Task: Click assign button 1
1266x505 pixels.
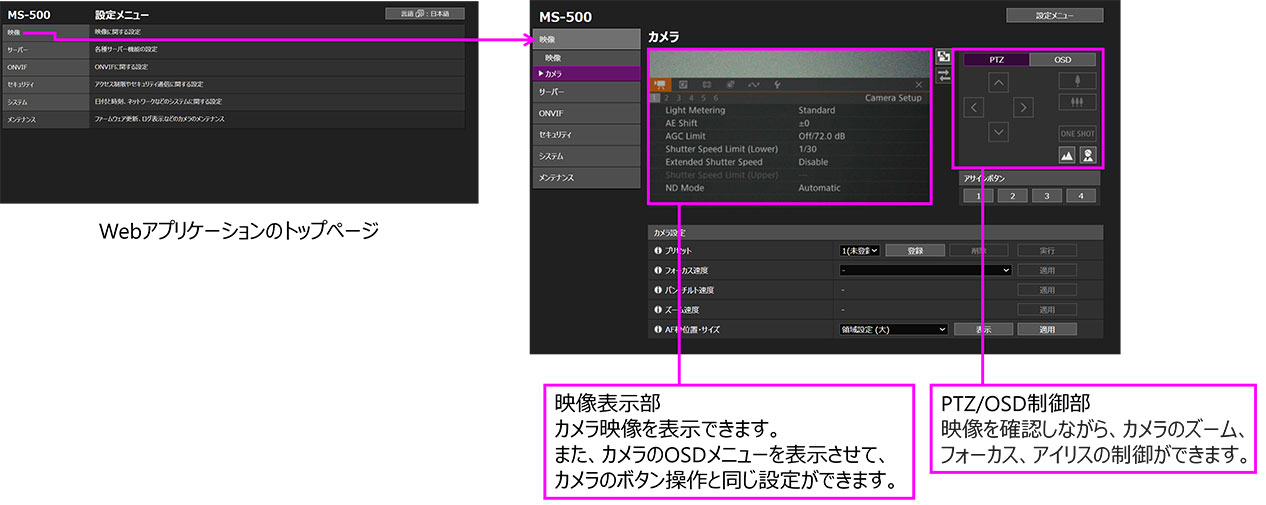Action: 978,196
